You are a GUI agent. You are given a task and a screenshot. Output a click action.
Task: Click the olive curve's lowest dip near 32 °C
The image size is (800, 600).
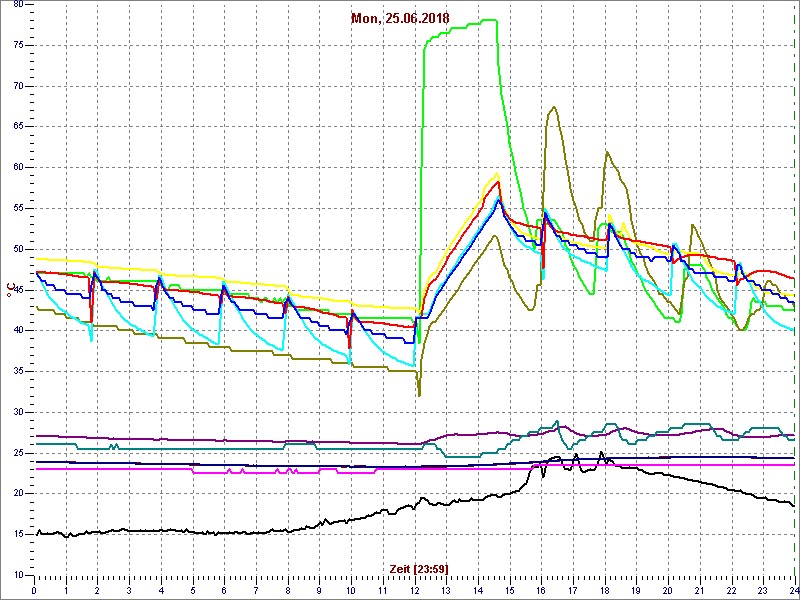[419, 395]
